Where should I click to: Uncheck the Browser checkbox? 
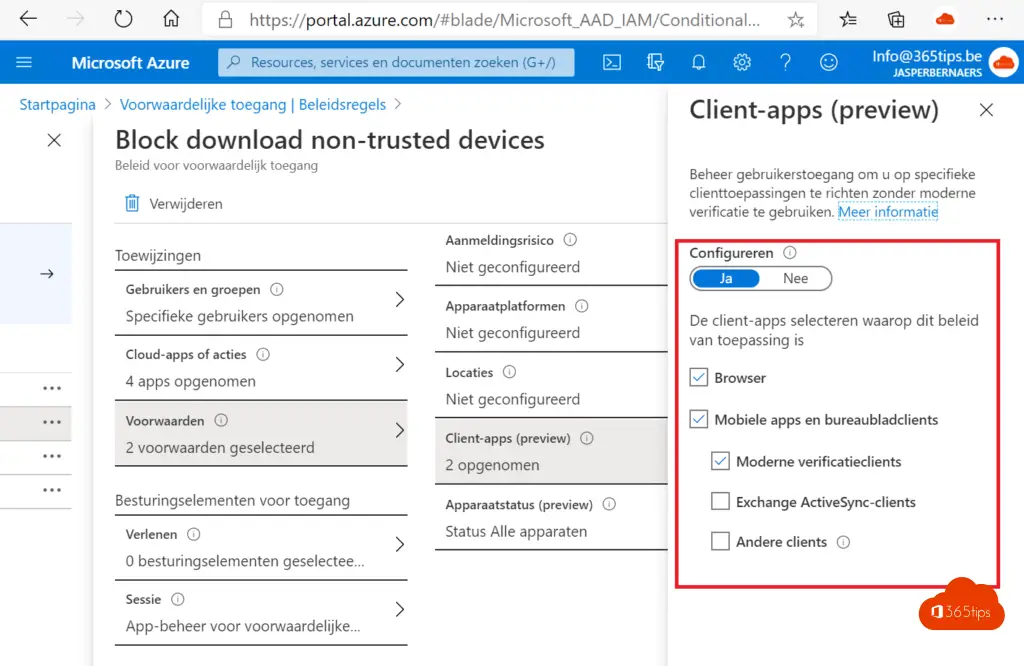(699, 378)
